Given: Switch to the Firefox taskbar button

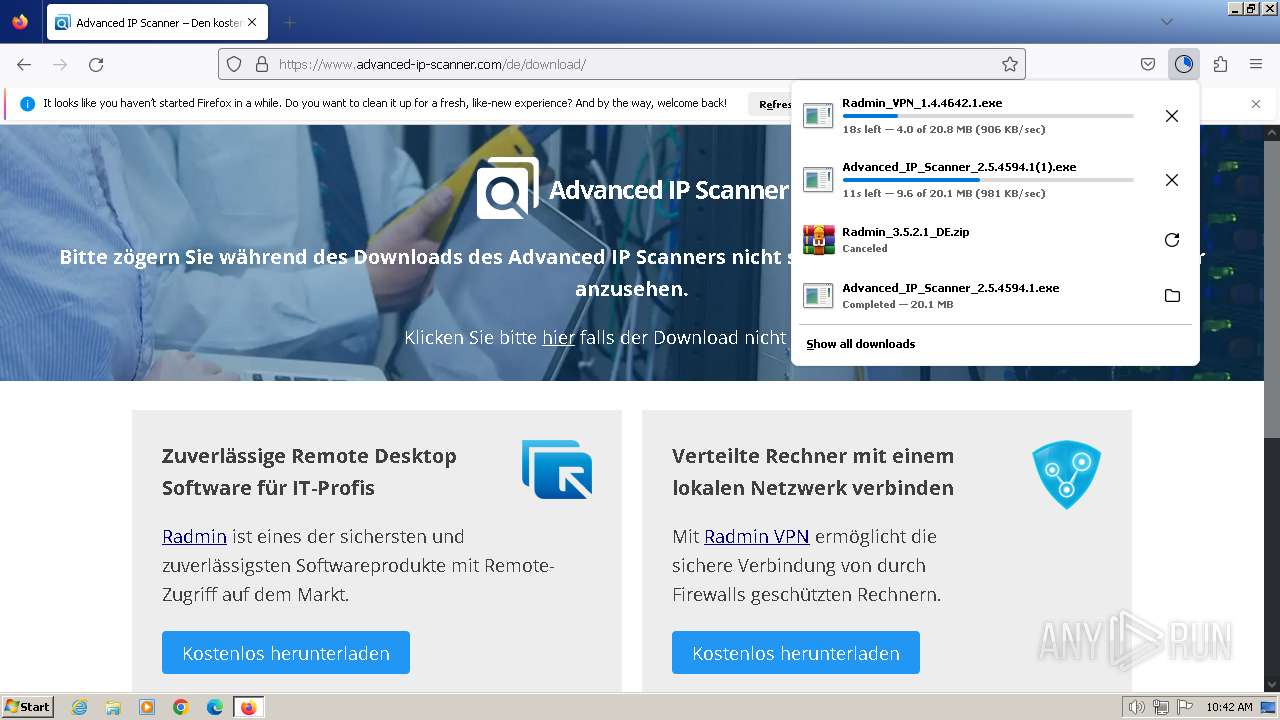Looking at the screenshot, I should pyautogui.click(x=248, y=707).
